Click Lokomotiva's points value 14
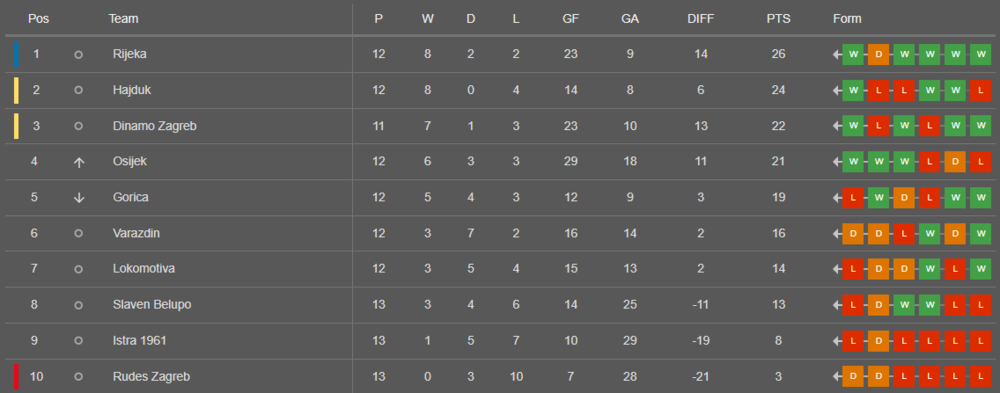The image size is (1000, 393). click(x=778, y=269)
